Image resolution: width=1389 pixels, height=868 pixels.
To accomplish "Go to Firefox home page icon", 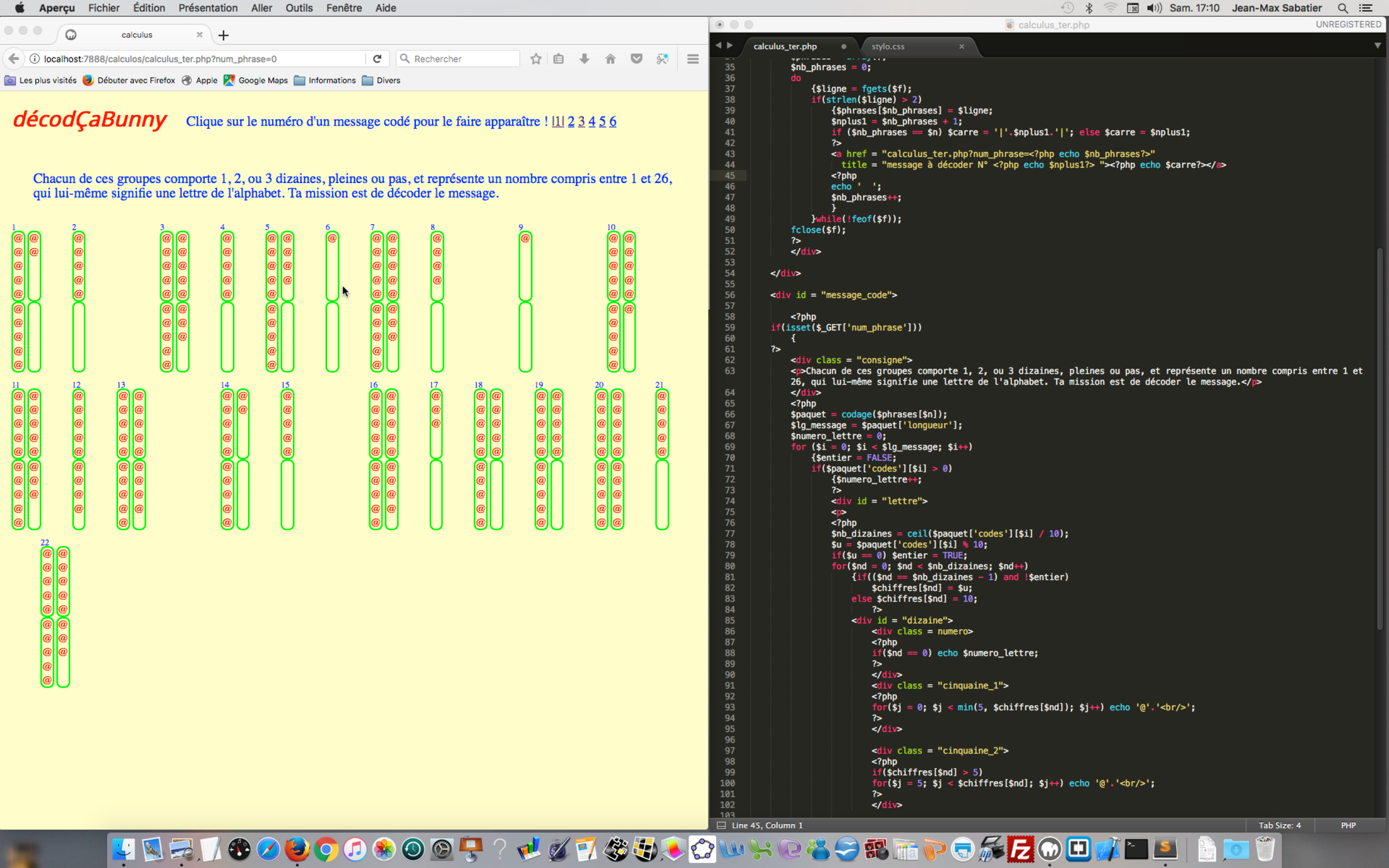I will [610, 59].
